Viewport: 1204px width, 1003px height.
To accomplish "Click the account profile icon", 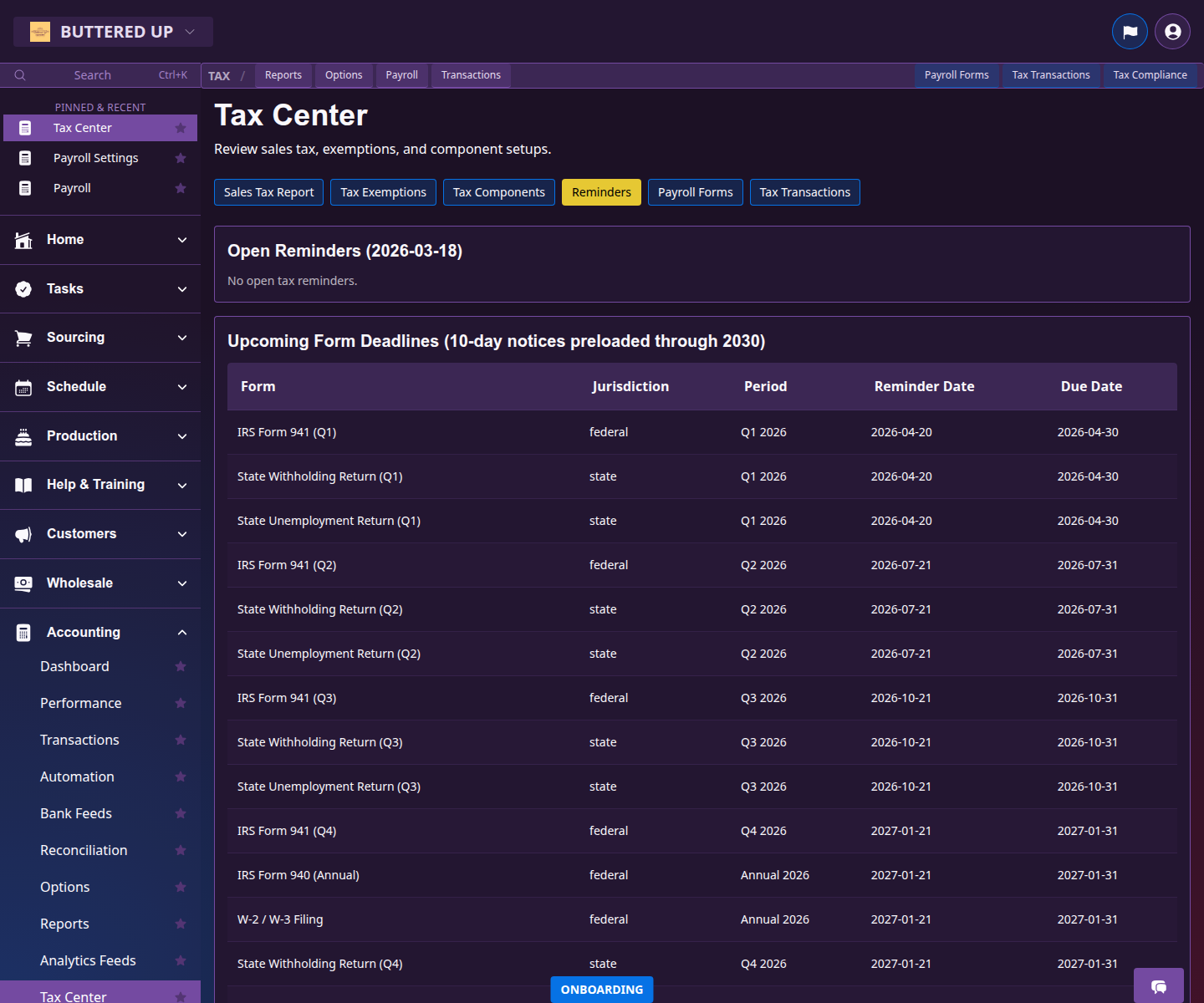I will [x=1171, y=31].
